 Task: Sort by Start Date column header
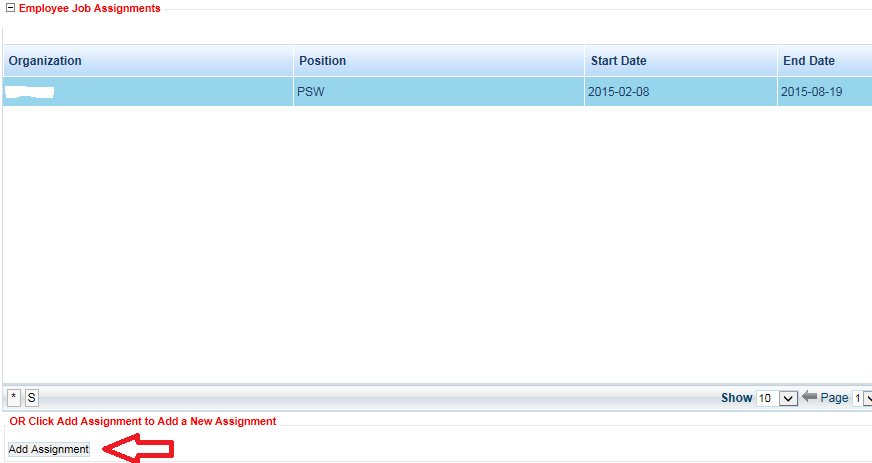coord(618,61)
